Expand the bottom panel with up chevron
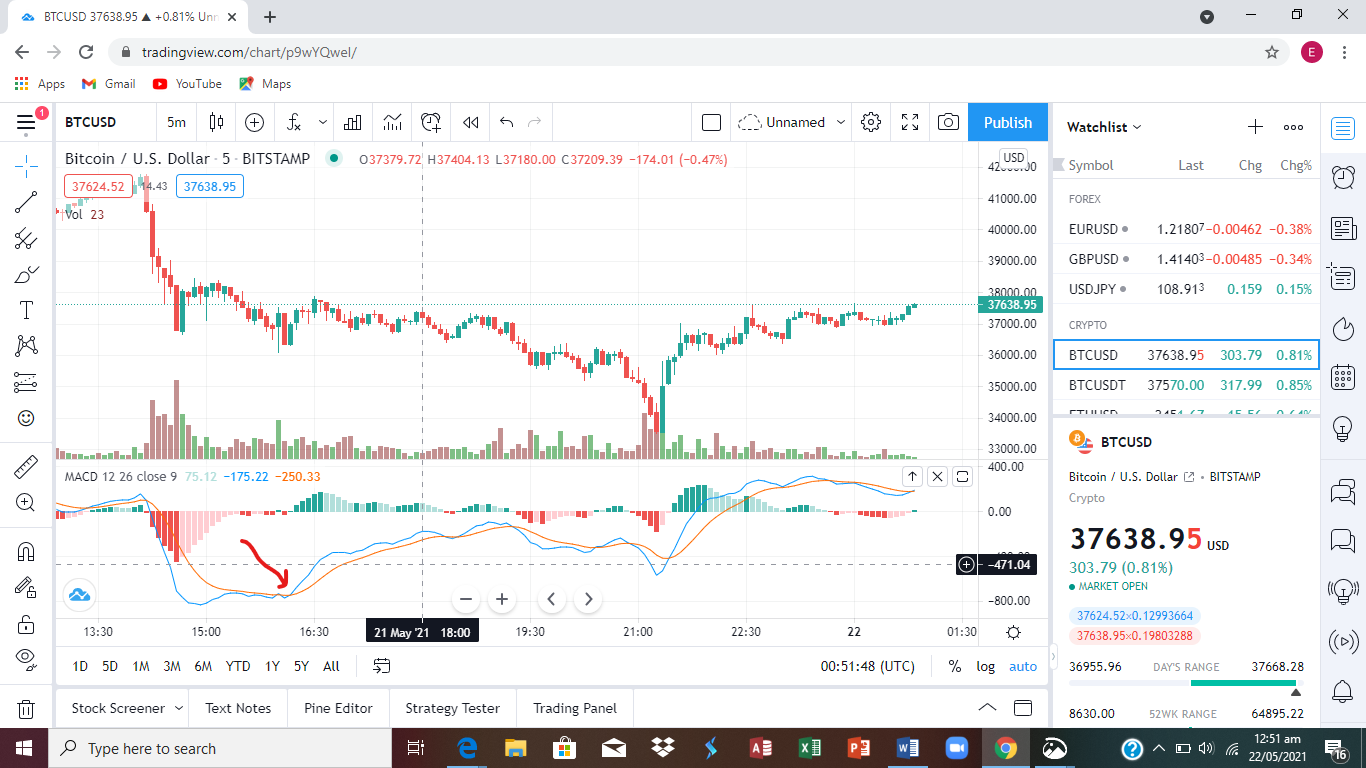This screenshot has width=1366, height=768. click(x=987, y=708)
